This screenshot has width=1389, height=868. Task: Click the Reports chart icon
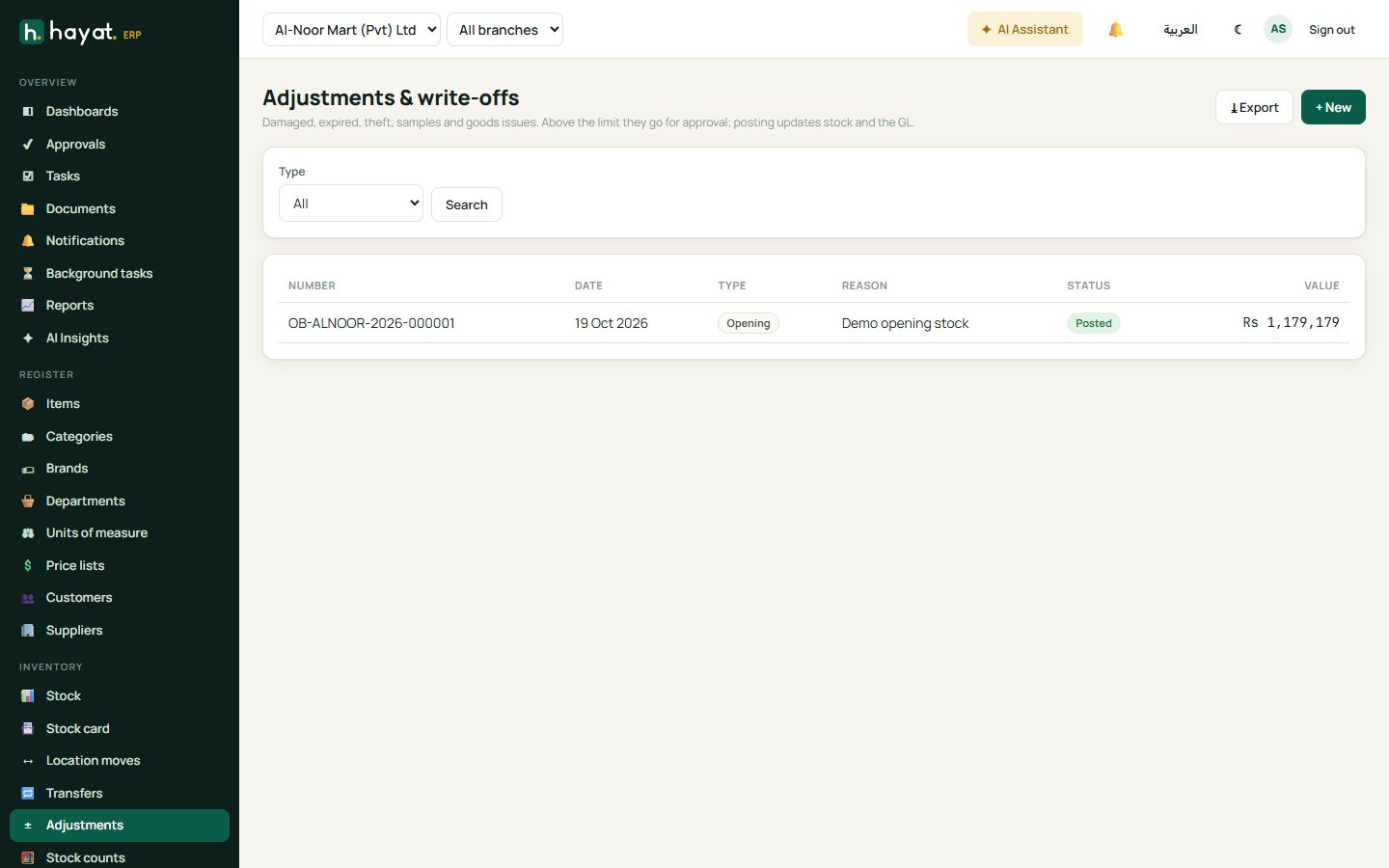(28, 306)
